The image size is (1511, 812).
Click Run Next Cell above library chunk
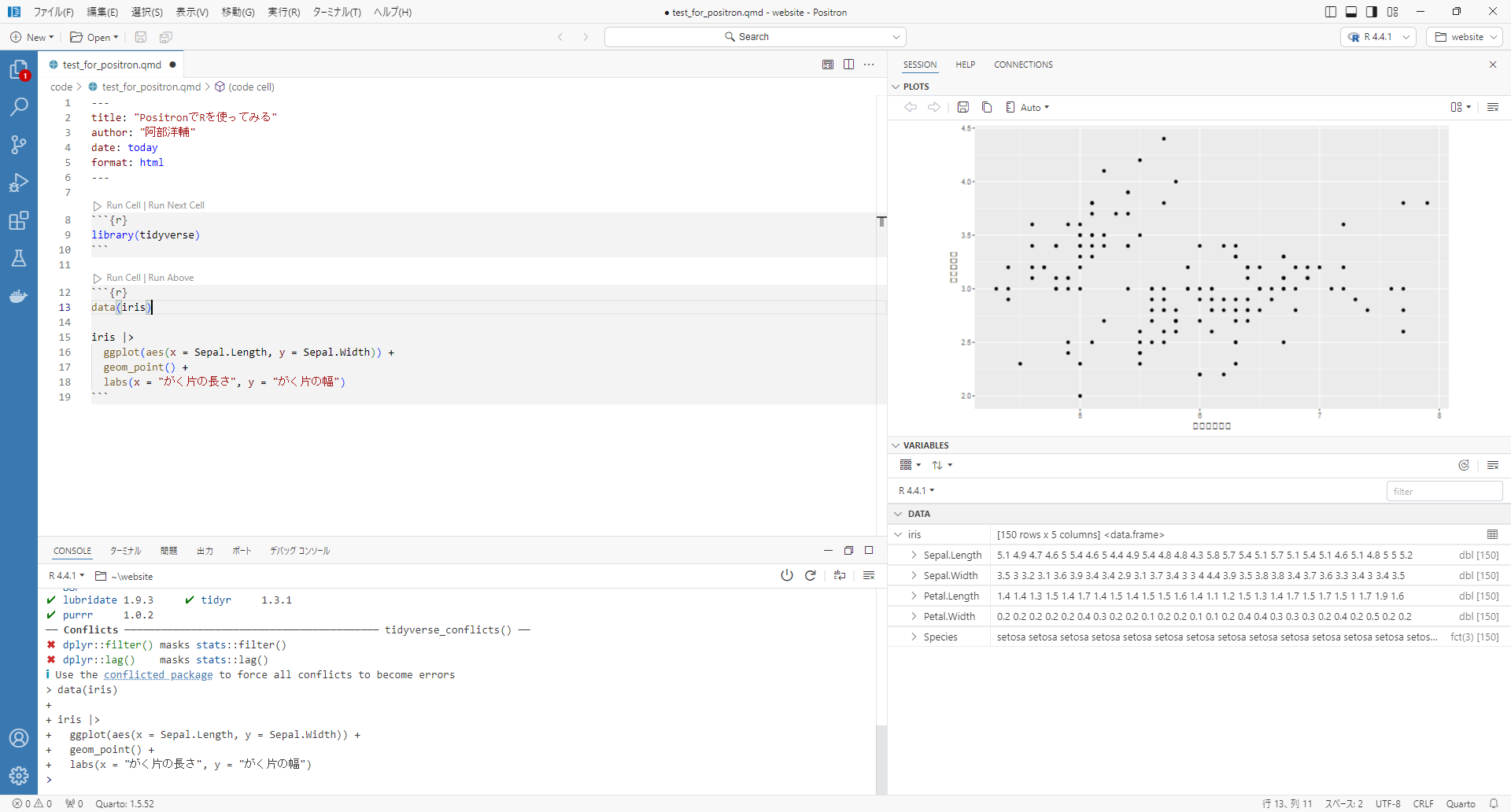click(x=176, y=205)
